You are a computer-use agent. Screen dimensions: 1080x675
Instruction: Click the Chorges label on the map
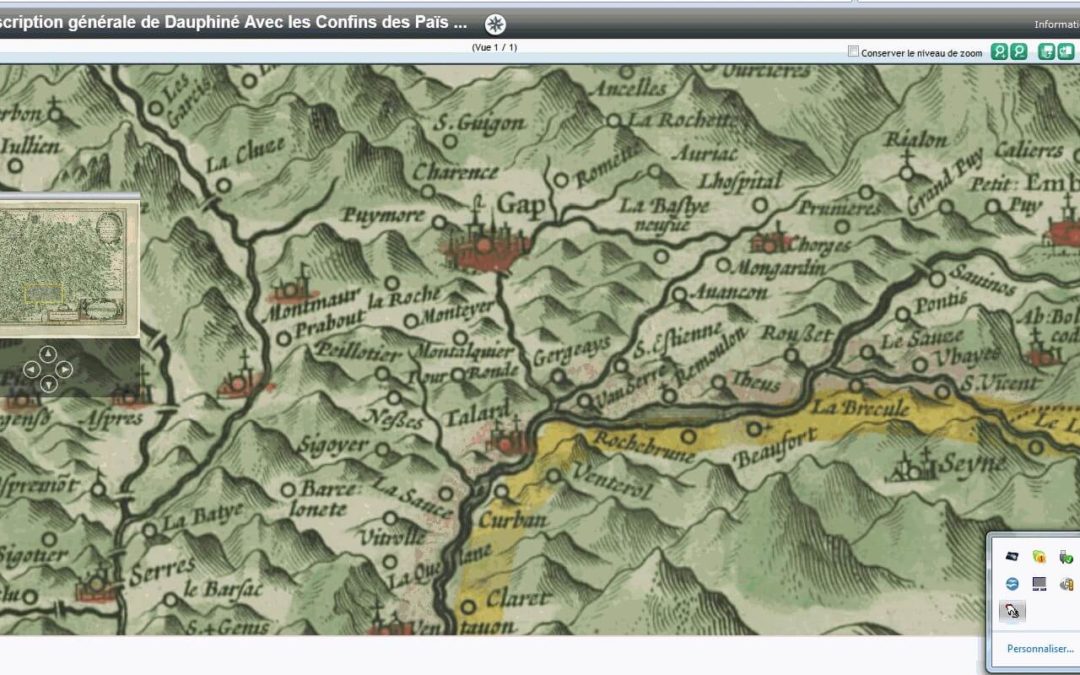pos(820,245)
